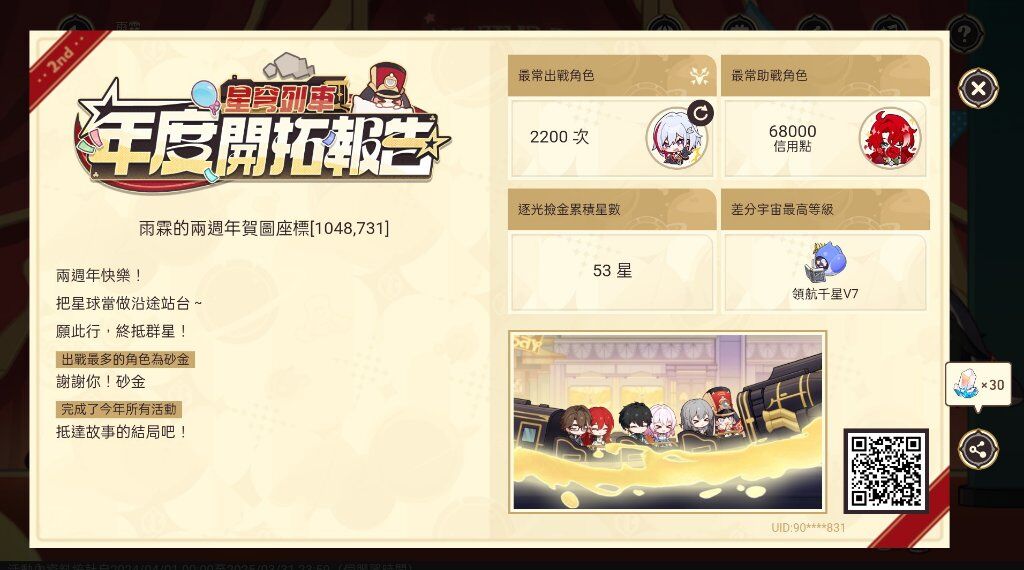Viewport: 1024px width, 570px height.
Task: Click the 完成了今年所有活動 tag
Action: pyautogui.click(x=119, y=409)
